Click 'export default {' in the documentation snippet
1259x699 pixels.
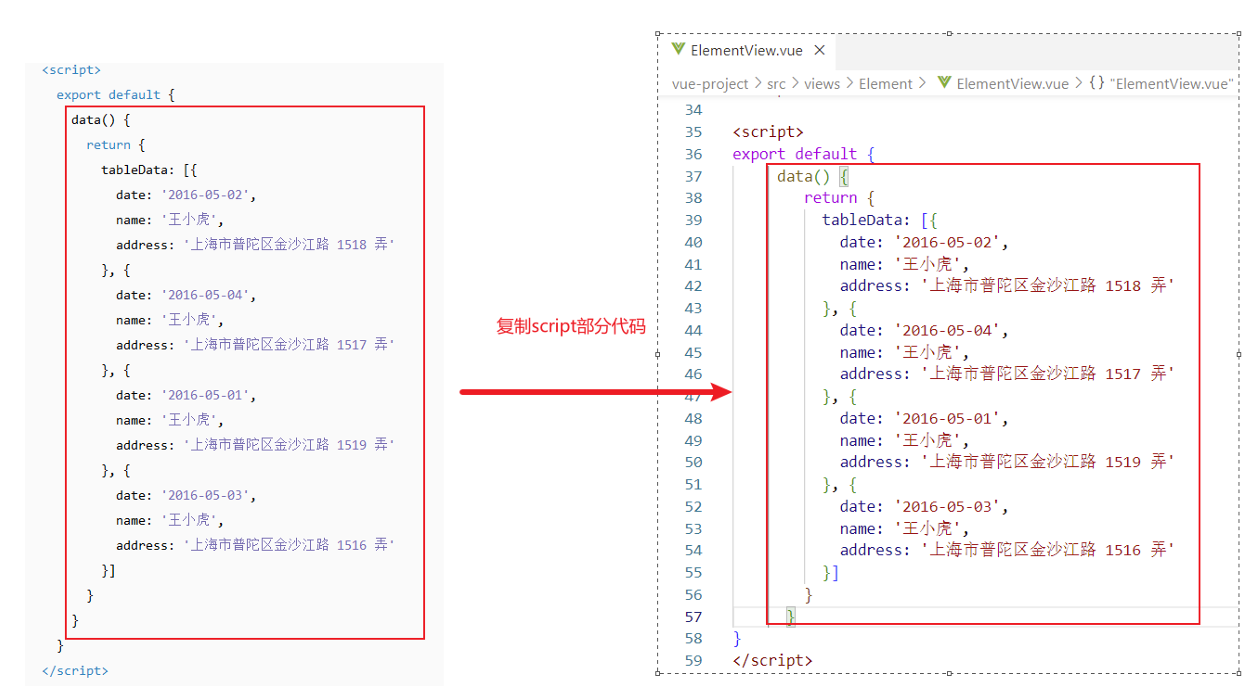[116, 95]
